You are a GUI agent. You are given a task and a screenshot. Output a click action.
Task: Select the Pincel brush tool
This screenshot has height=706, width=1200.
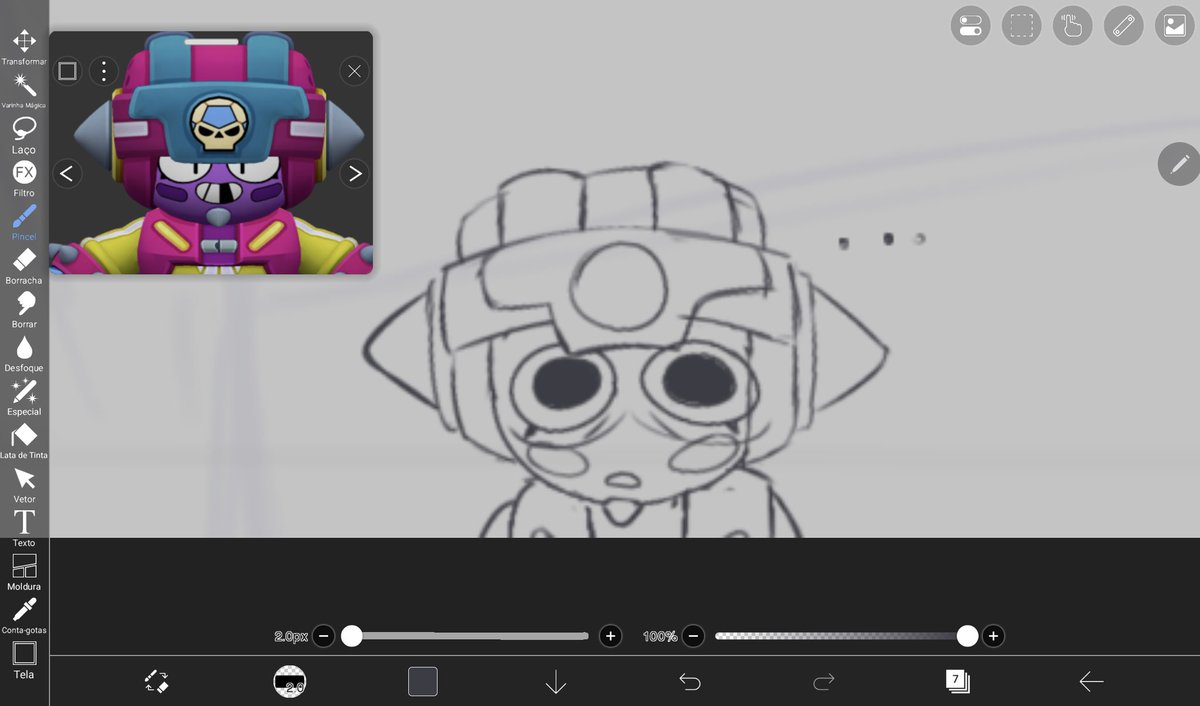click(x=24, y=222)
